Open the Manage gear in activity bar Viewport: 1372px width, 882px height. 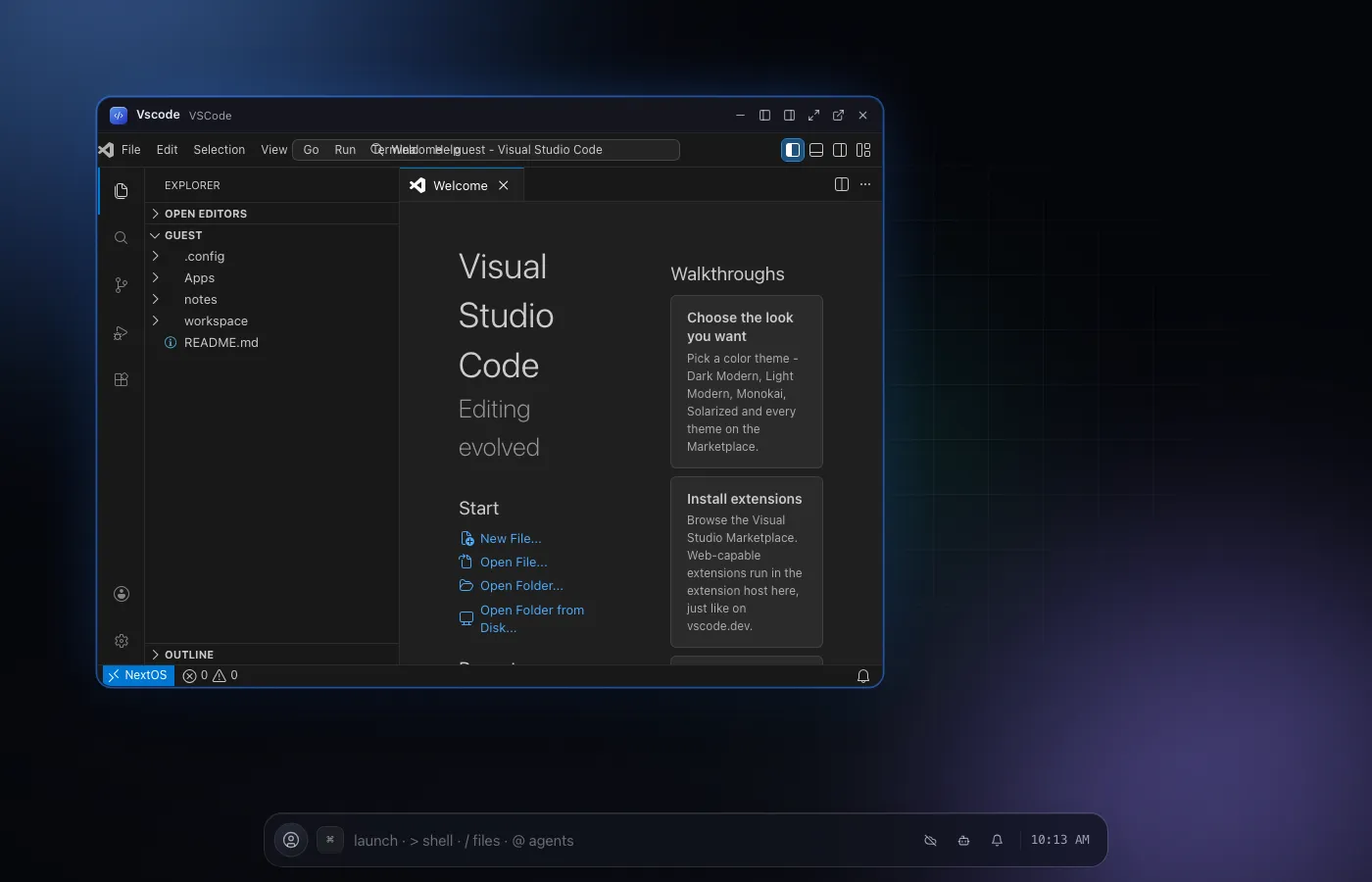click(x=122, y=641)
